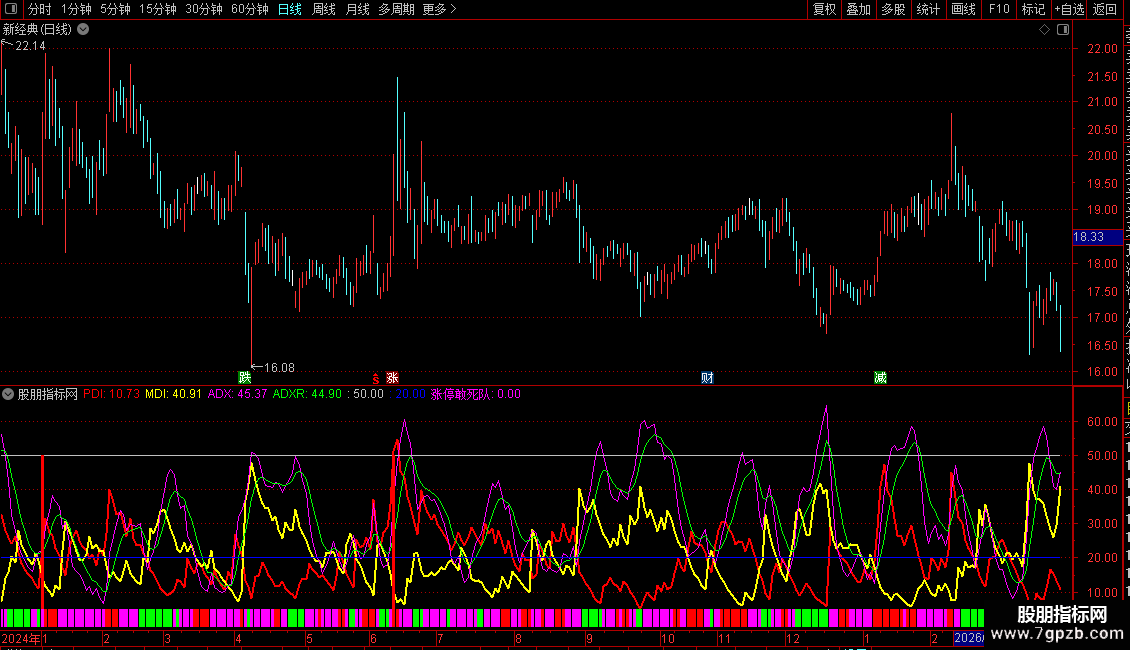Image resolution: width=1130 pixels, height=650 pixels.
Task: Select the 5分钟 period
Action: [x=115, y=9]
